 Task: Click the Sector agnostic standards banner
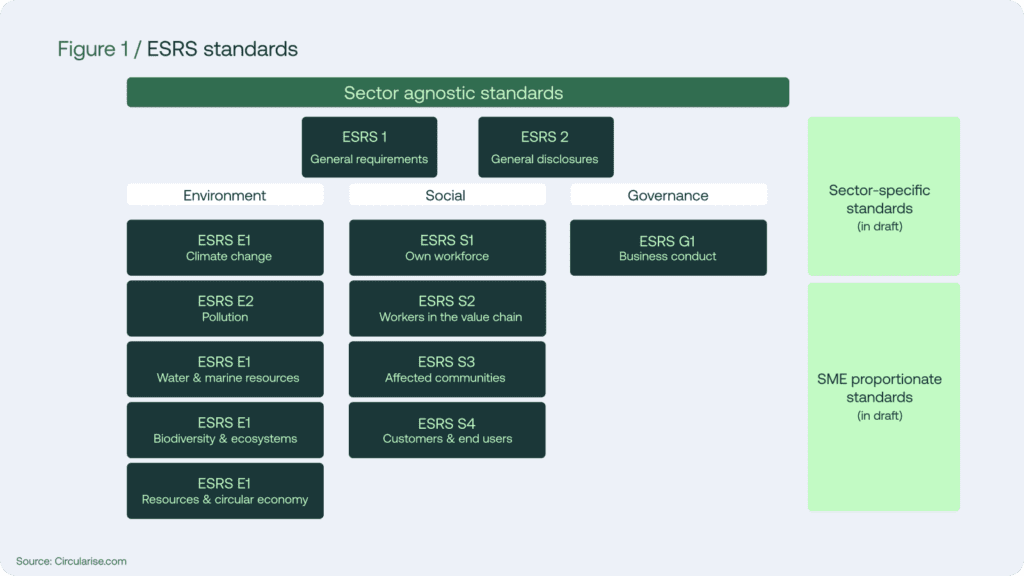(458, 92)
